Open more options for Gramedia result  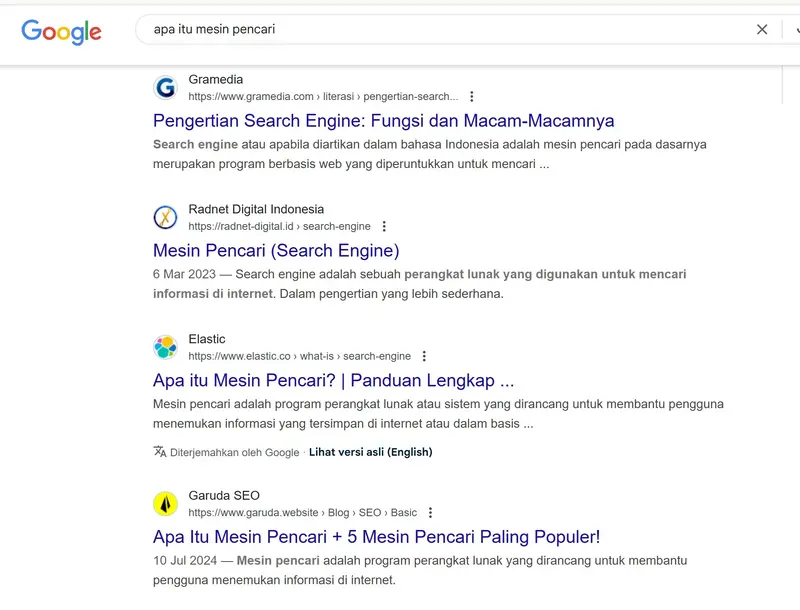[x=471, y=96]
